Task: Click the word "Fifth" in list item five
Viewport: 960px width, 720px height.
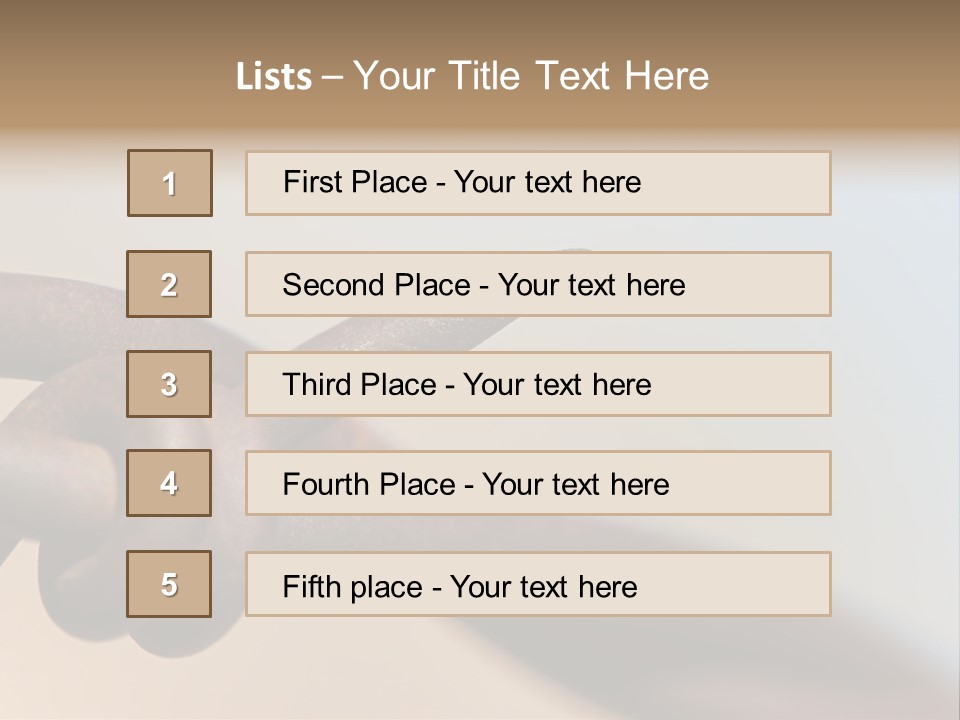Action: pos(312,586)
